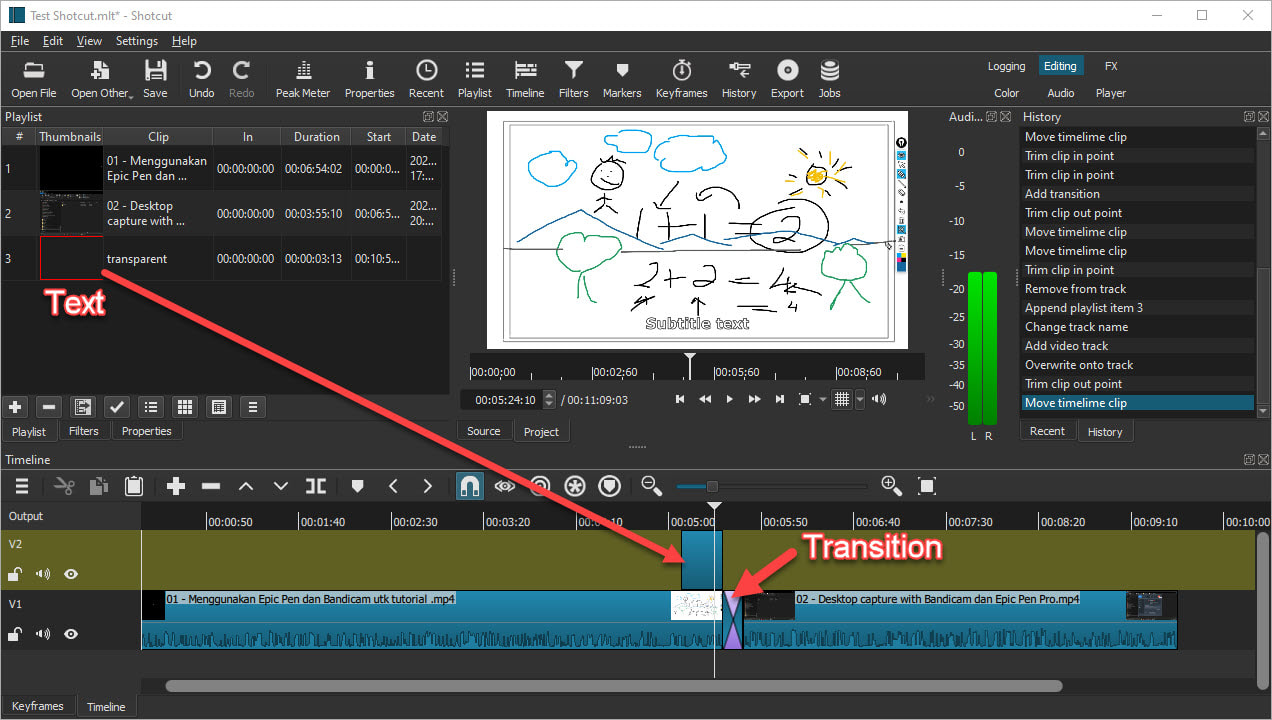The width and height of the screenshot is (1272, 720).
Task: Expand the player zoom dropdown arrow
Action: (822, 400)
